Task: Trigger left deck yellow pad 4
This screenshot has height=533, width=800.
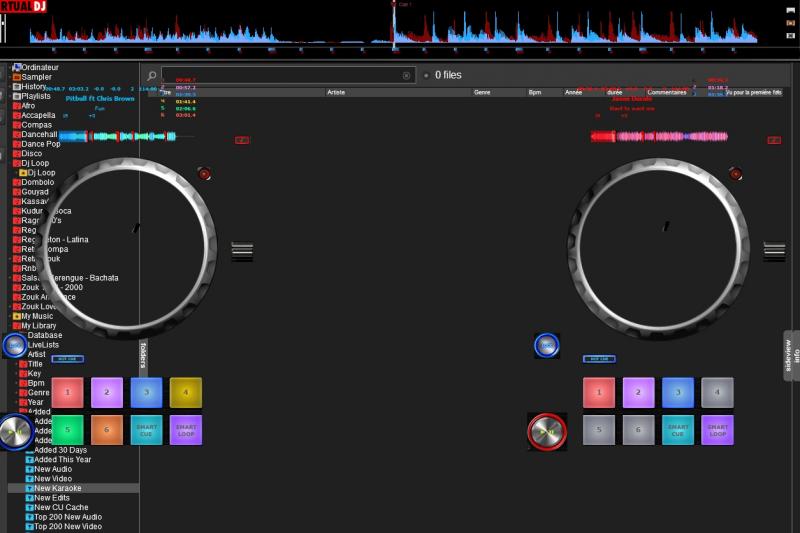Action: tap(185, 392)
